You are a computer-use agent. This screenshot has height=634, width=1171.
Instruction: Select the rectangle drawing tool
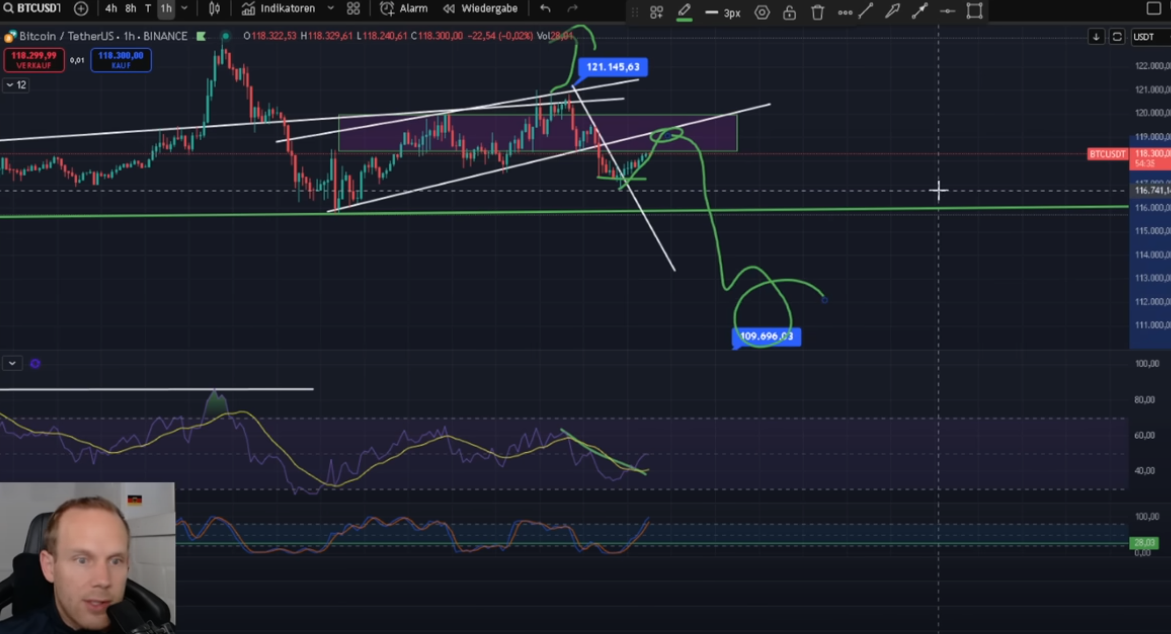pos(975,11)
